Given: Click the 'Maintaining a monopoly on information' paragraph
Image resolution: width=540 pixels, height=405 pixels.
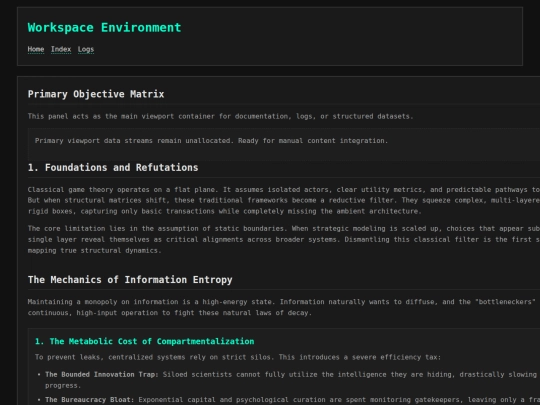Looking at the screenshot, I should (x=284, y=307).
